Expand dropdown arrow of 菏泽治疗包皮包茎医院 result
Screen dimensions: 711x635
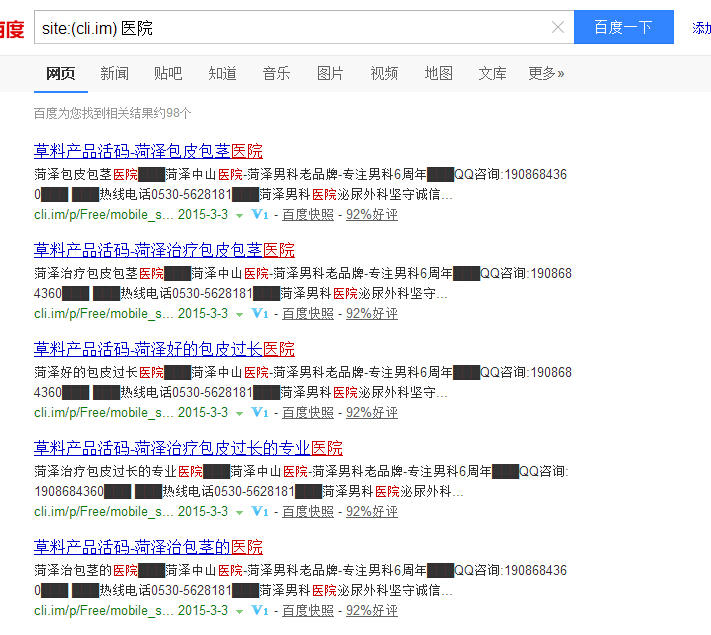click(x=239, y=314)
